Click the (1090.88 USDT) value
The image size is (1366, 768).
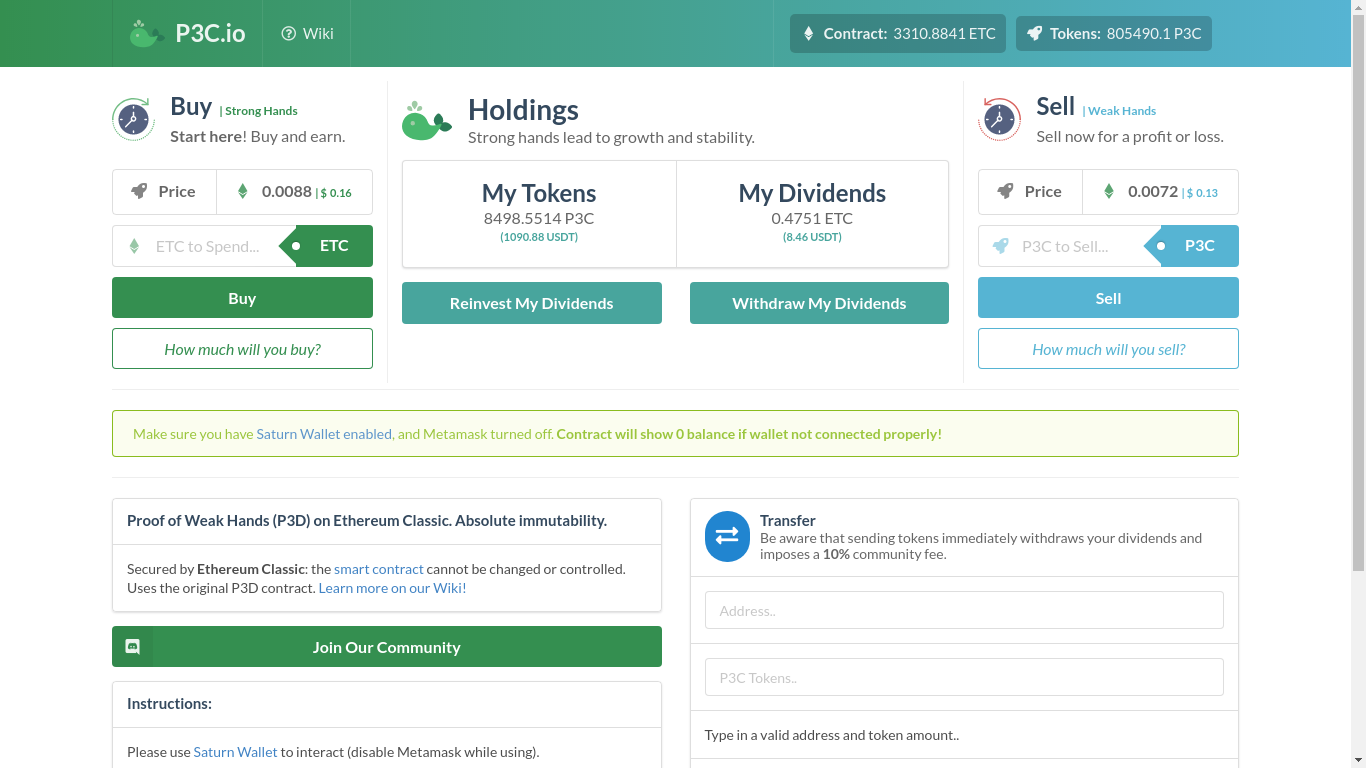point(539,237)
